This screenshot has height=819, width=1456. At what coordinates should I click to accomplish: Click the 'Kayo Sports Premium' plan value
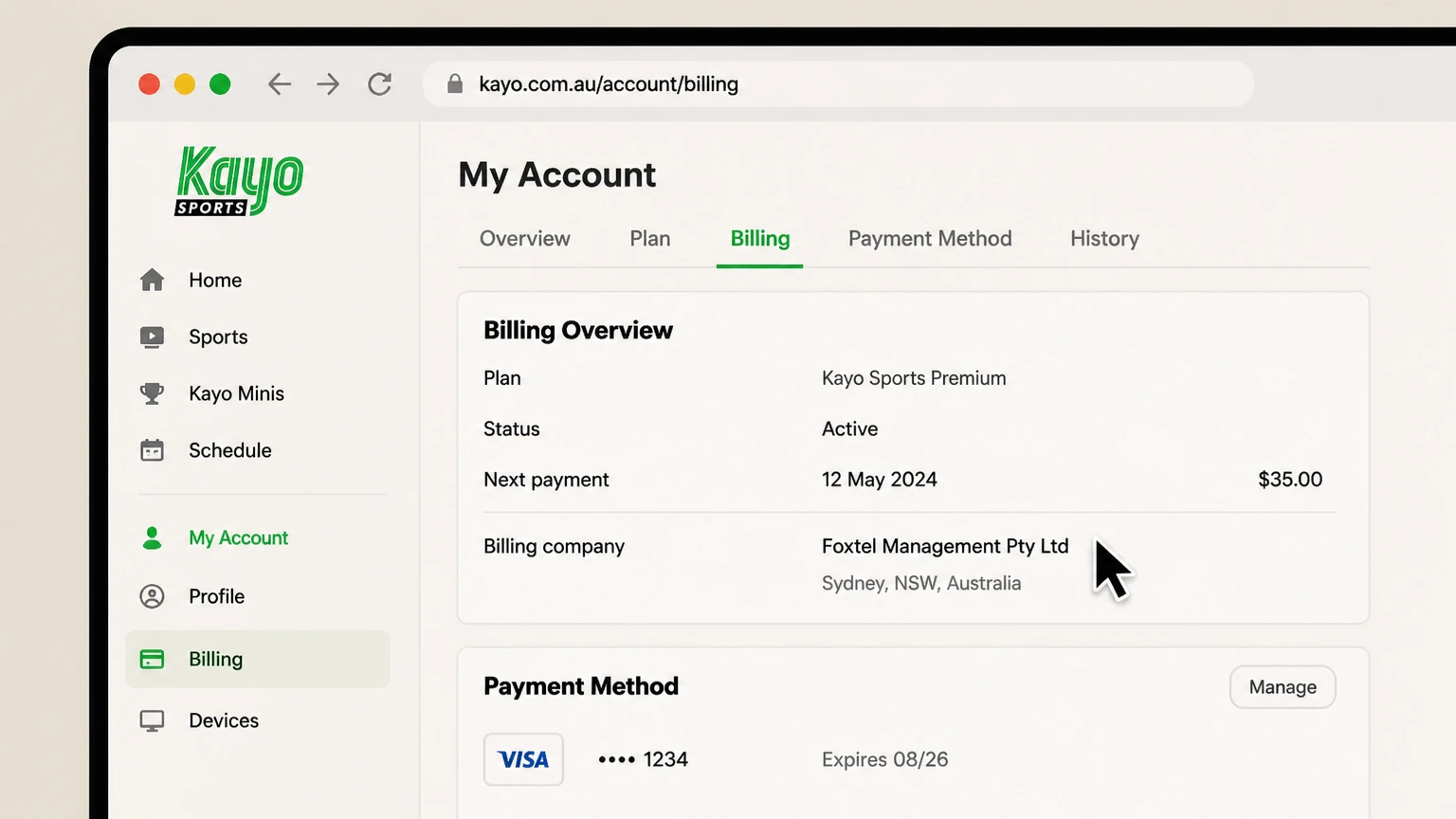tap(914, 378)
